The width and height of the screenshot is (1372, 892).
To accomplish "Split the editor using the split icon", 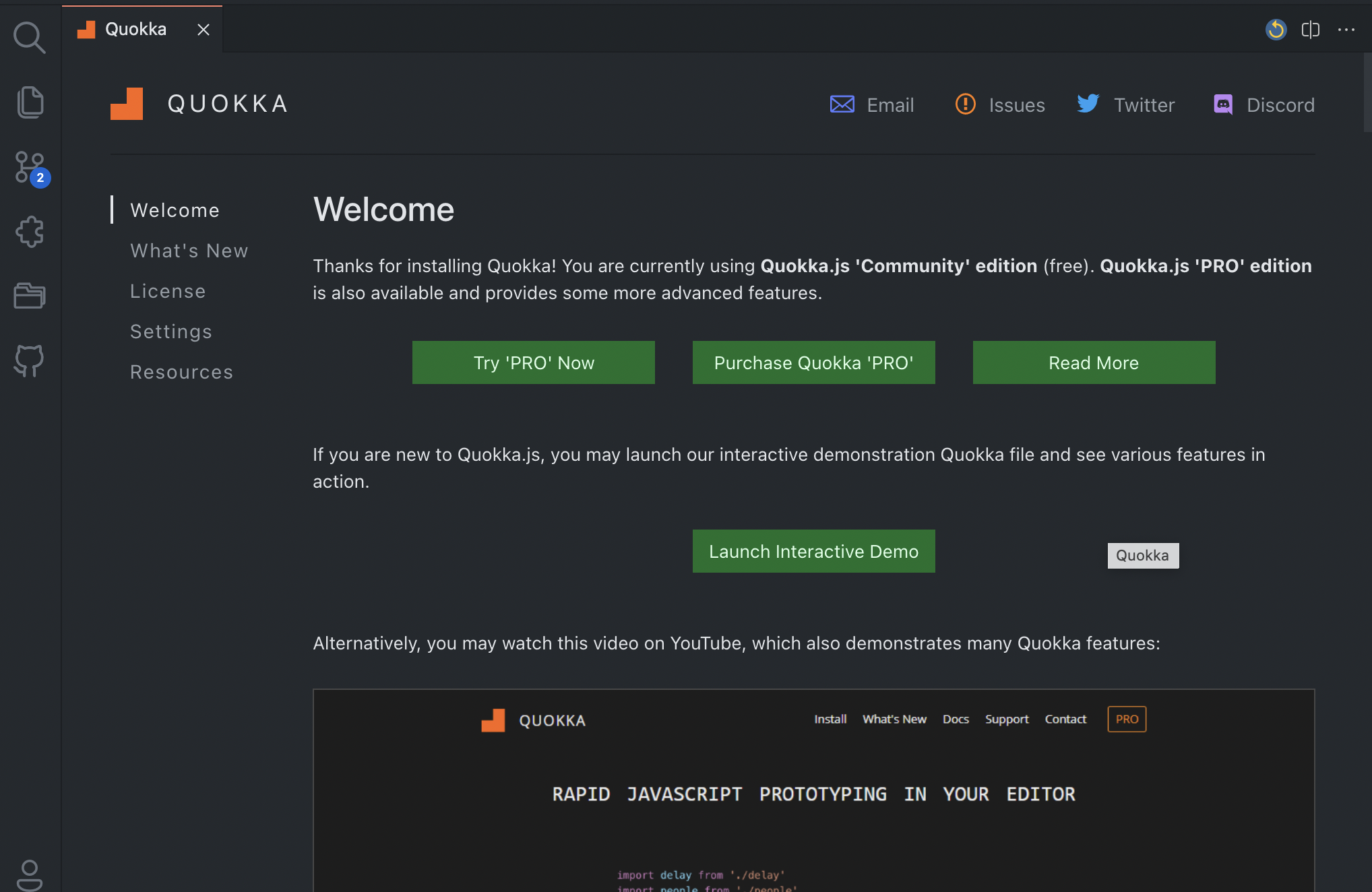I will tap(1311, 30).
